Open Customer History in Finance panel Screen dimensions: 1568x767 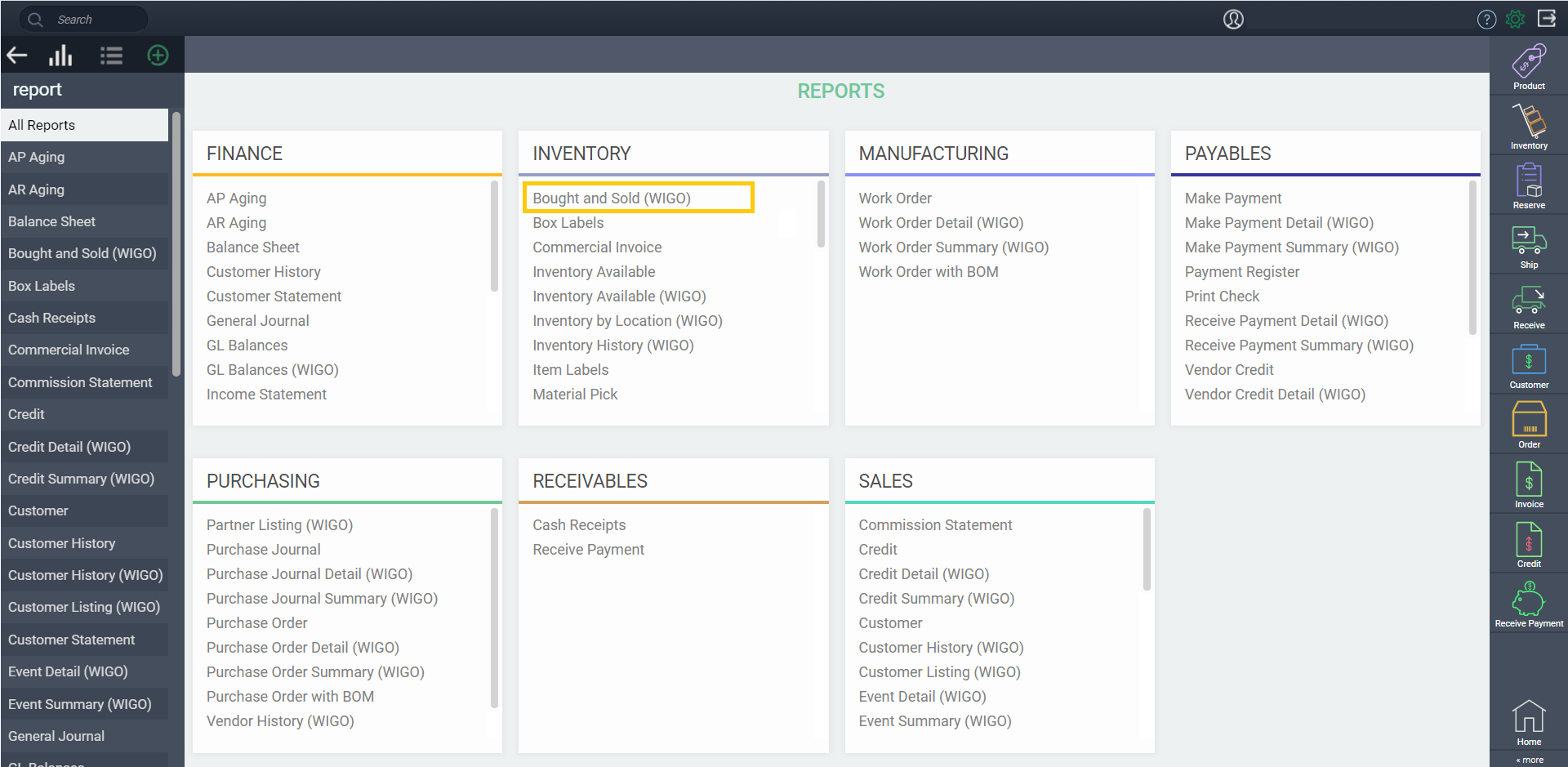click(263, 272)
